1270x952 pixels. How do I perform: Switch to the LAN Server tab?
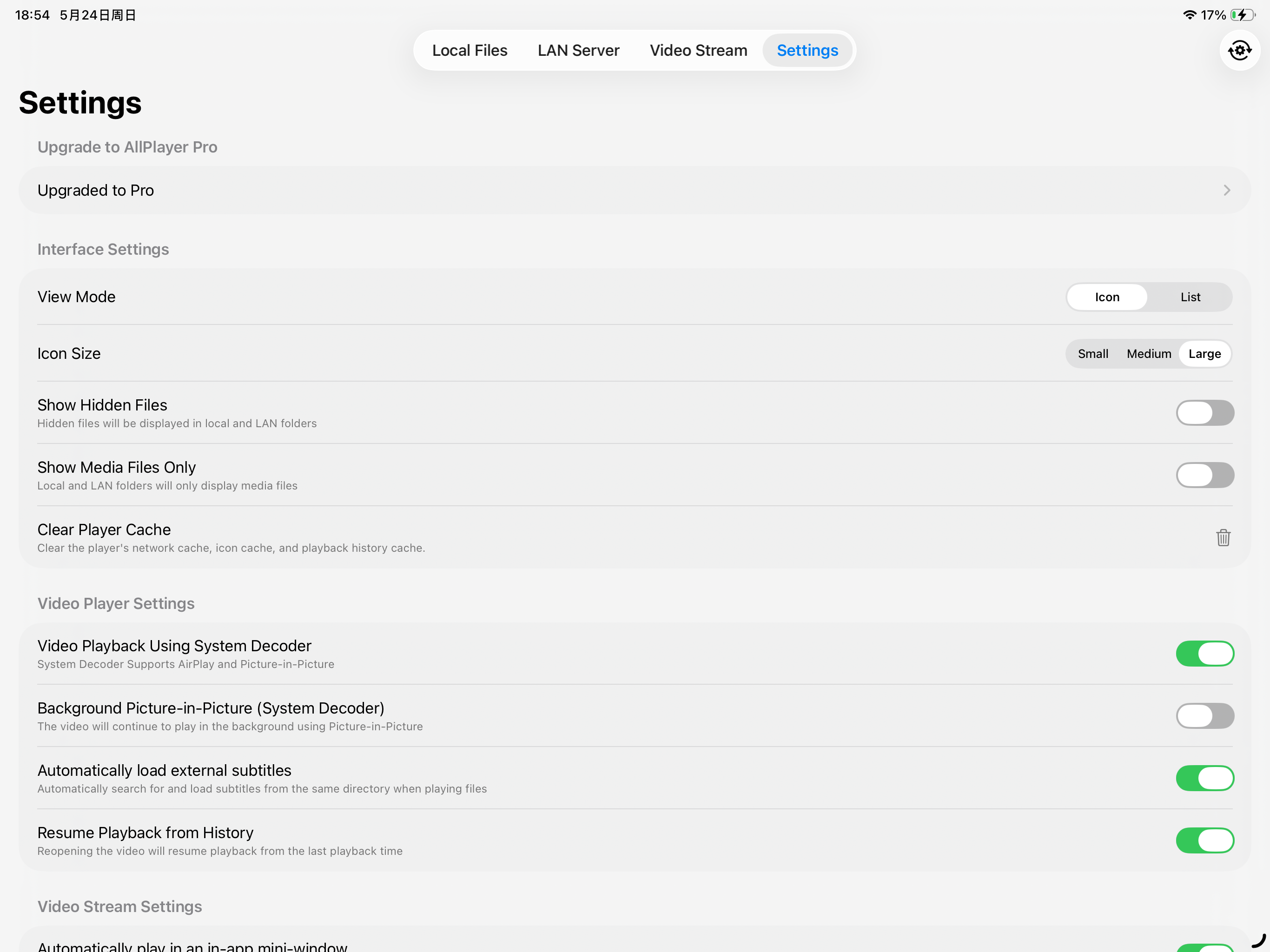click(x=578, y=51)
